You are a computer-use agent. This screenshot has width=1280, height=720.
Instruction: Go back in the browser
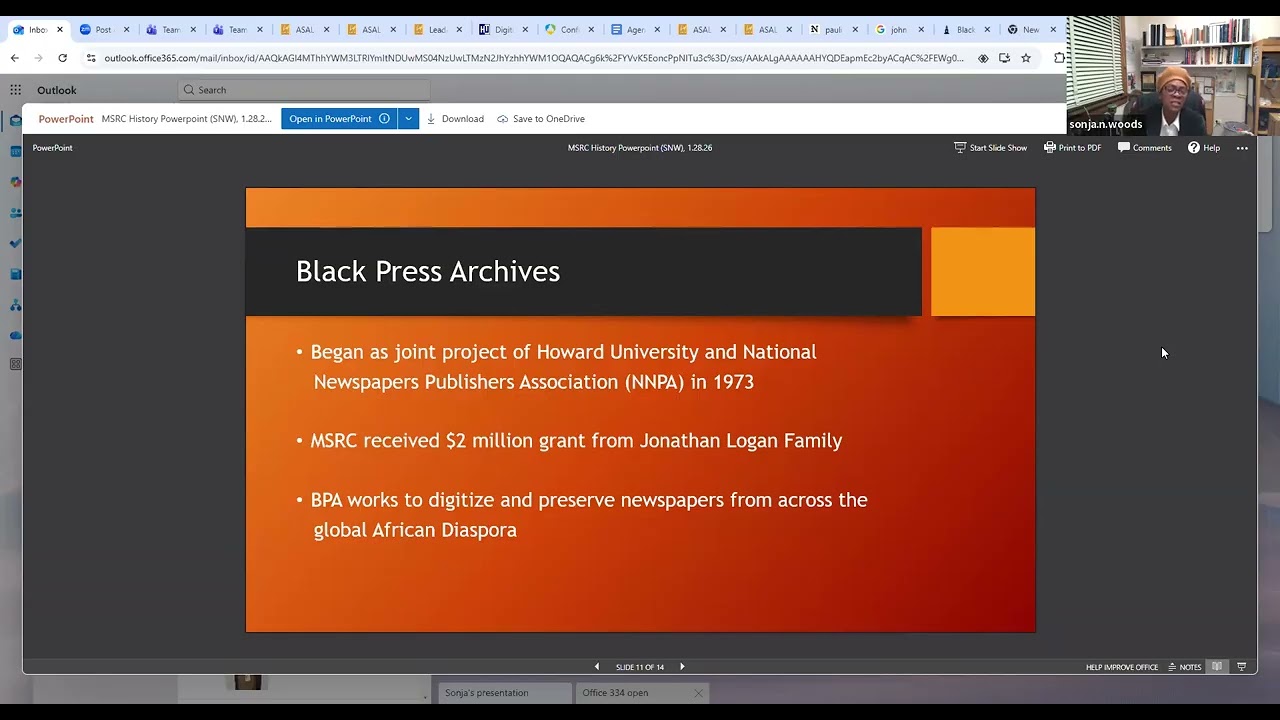(x=15, y=58)
